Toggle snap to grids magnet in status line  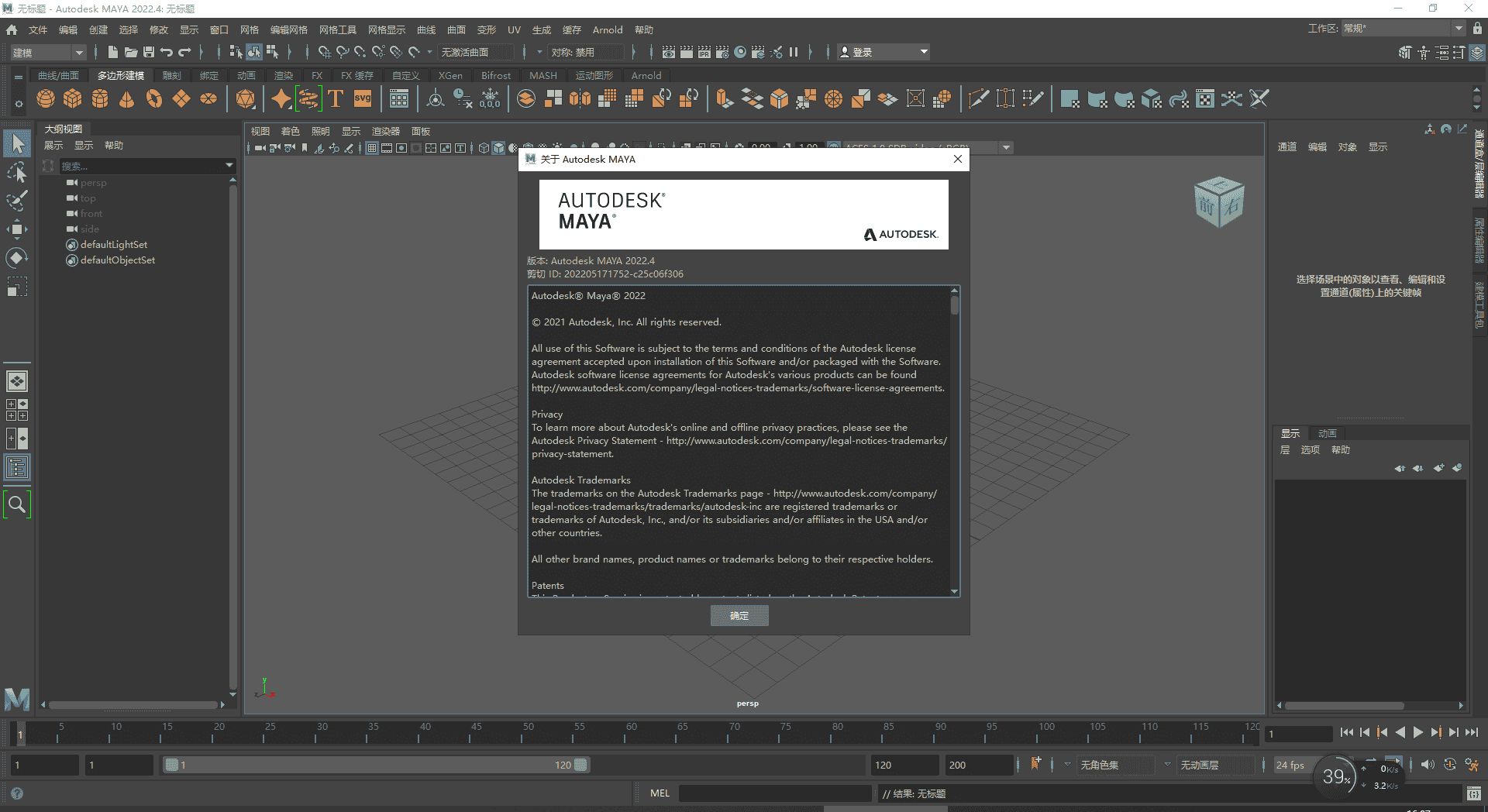(325, 52)
